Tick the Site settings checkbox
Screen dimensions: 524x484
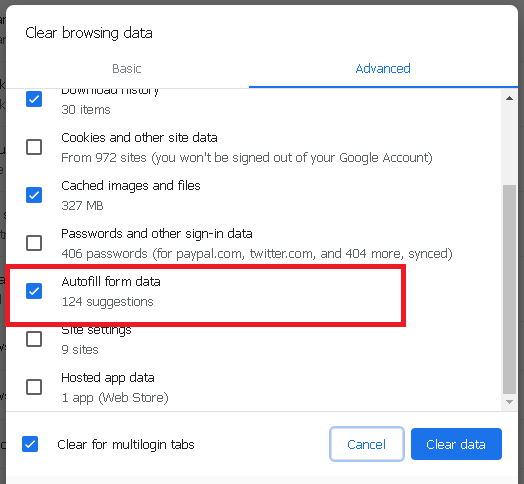click(34, 339)
